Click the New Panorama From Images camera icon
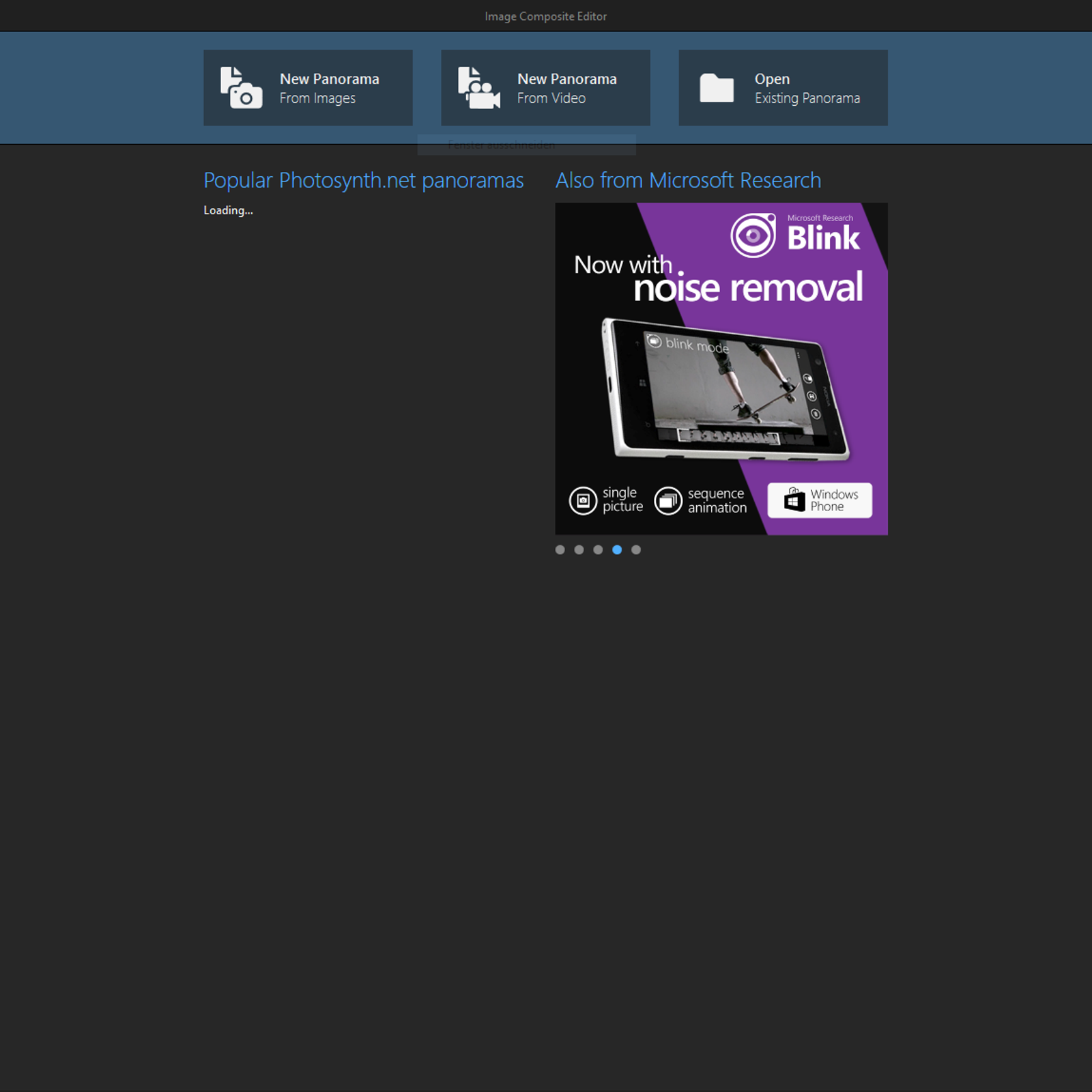 point(241,87)
